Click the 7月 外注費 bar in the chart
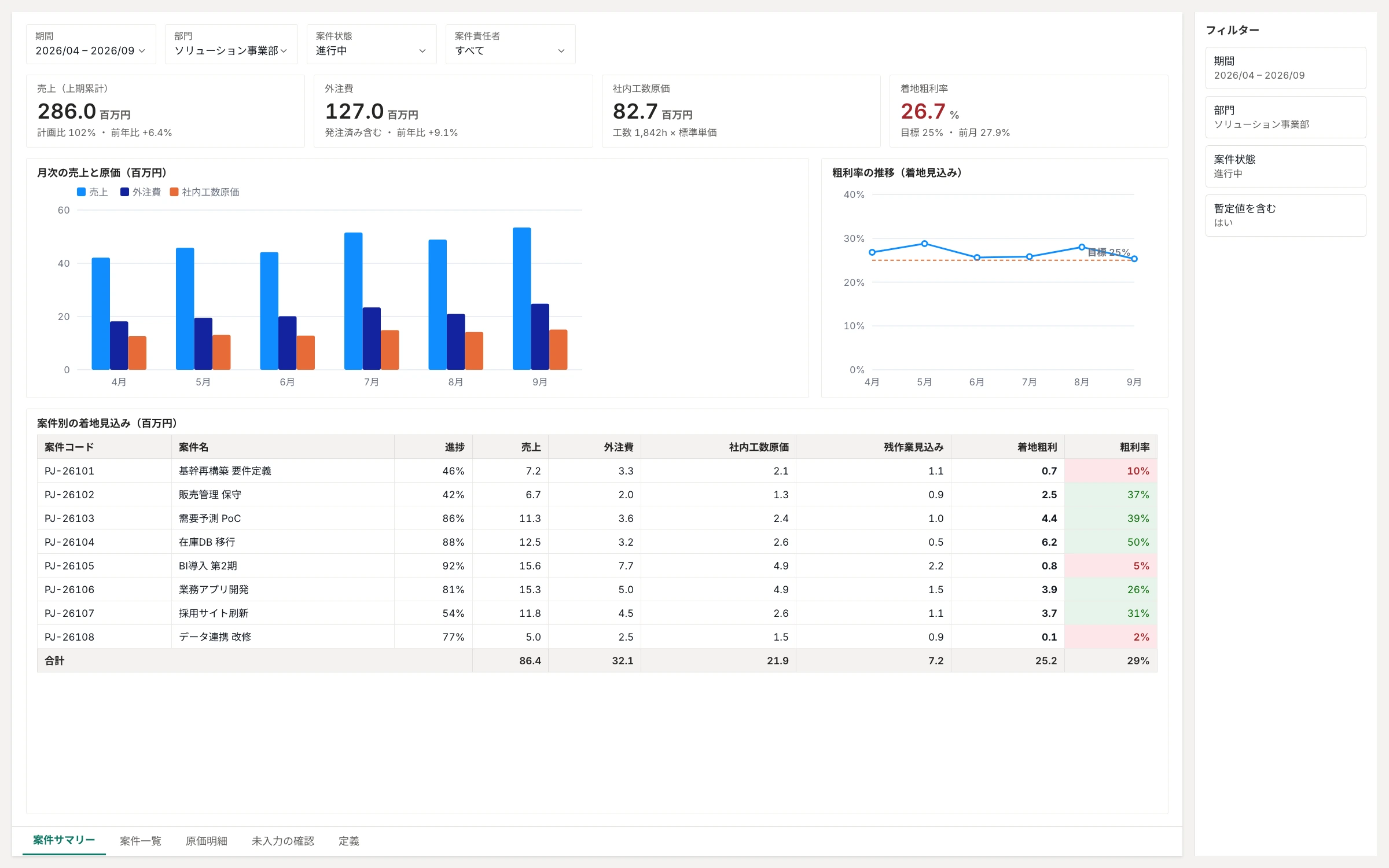The image size is (1389, 868). 372,339
